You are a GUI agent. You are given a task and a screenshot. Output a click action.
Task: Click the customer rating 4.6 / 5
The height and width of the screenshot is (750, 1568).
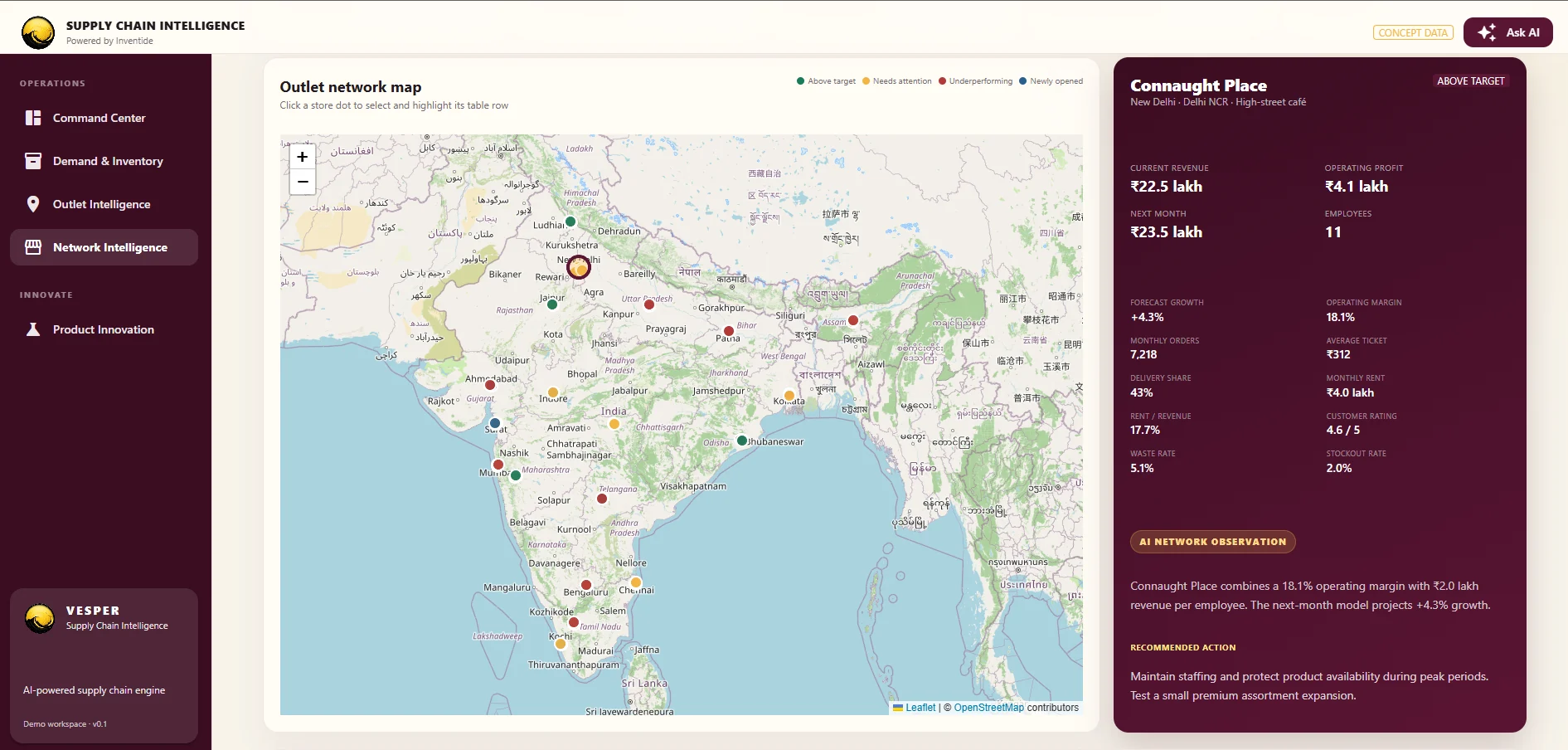1343,430
